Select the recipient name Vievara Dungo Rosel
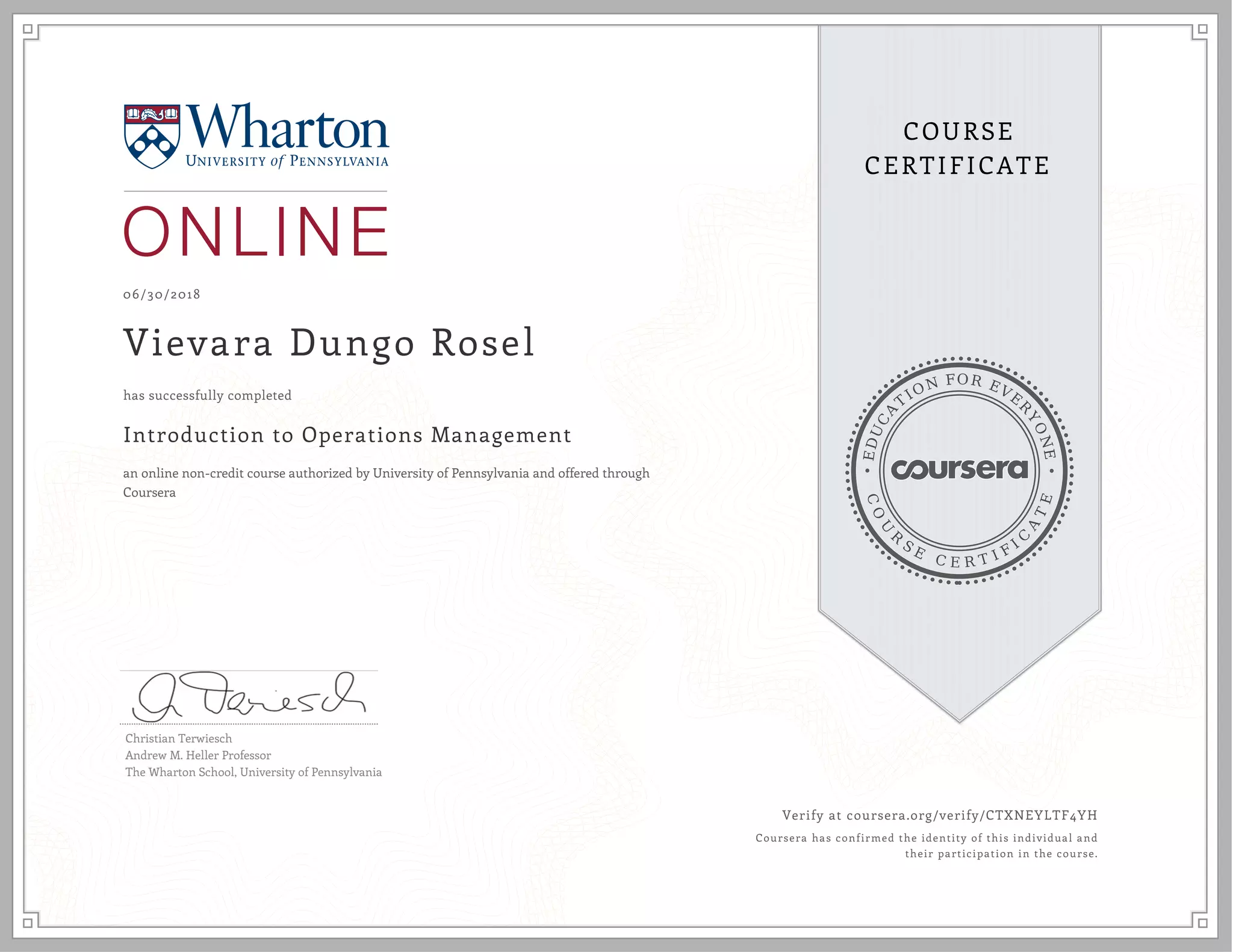This screenshot has height=952, width=1233. pos(329,343)
